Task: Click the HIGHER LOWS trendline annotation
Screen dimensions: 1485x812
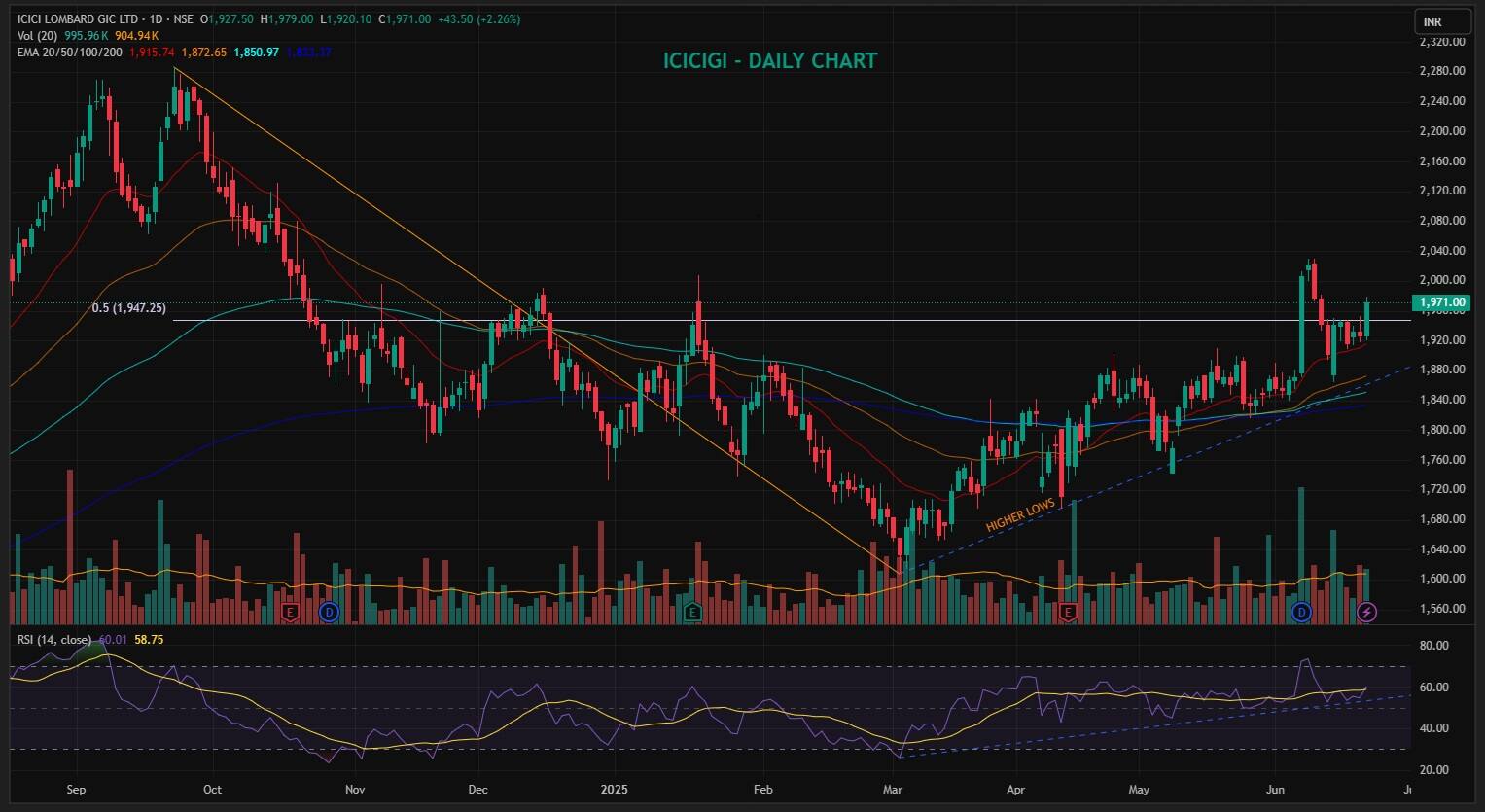Action: click(1020, 514)
